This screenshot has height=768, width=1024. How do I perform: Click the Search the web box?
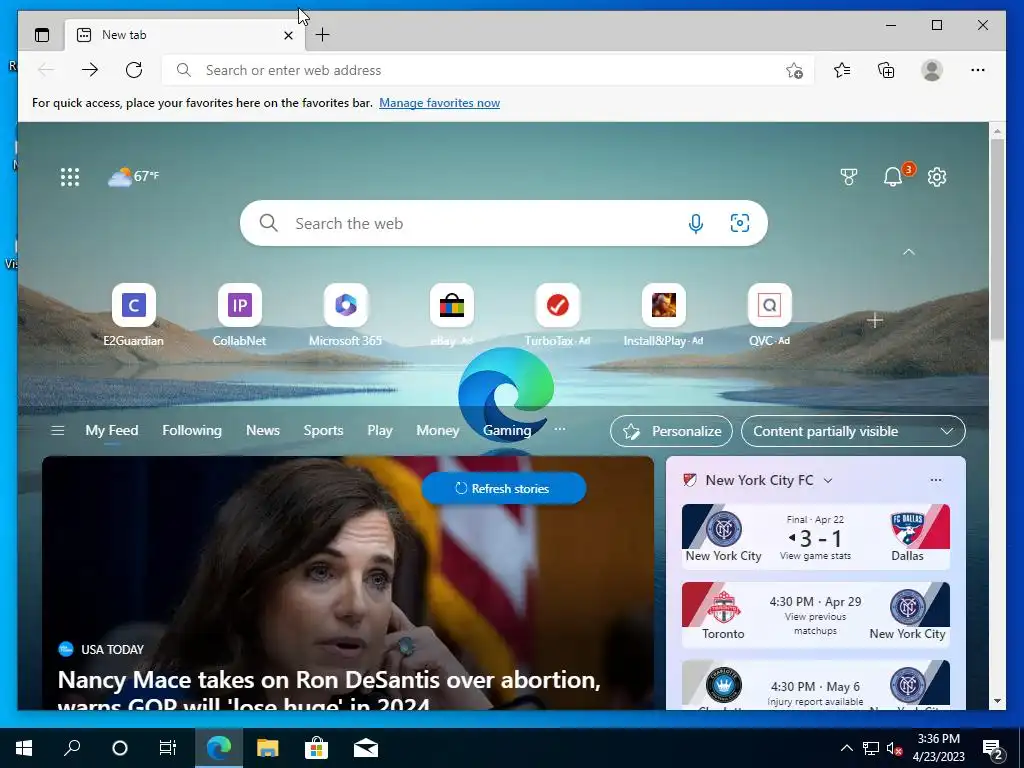504,223
